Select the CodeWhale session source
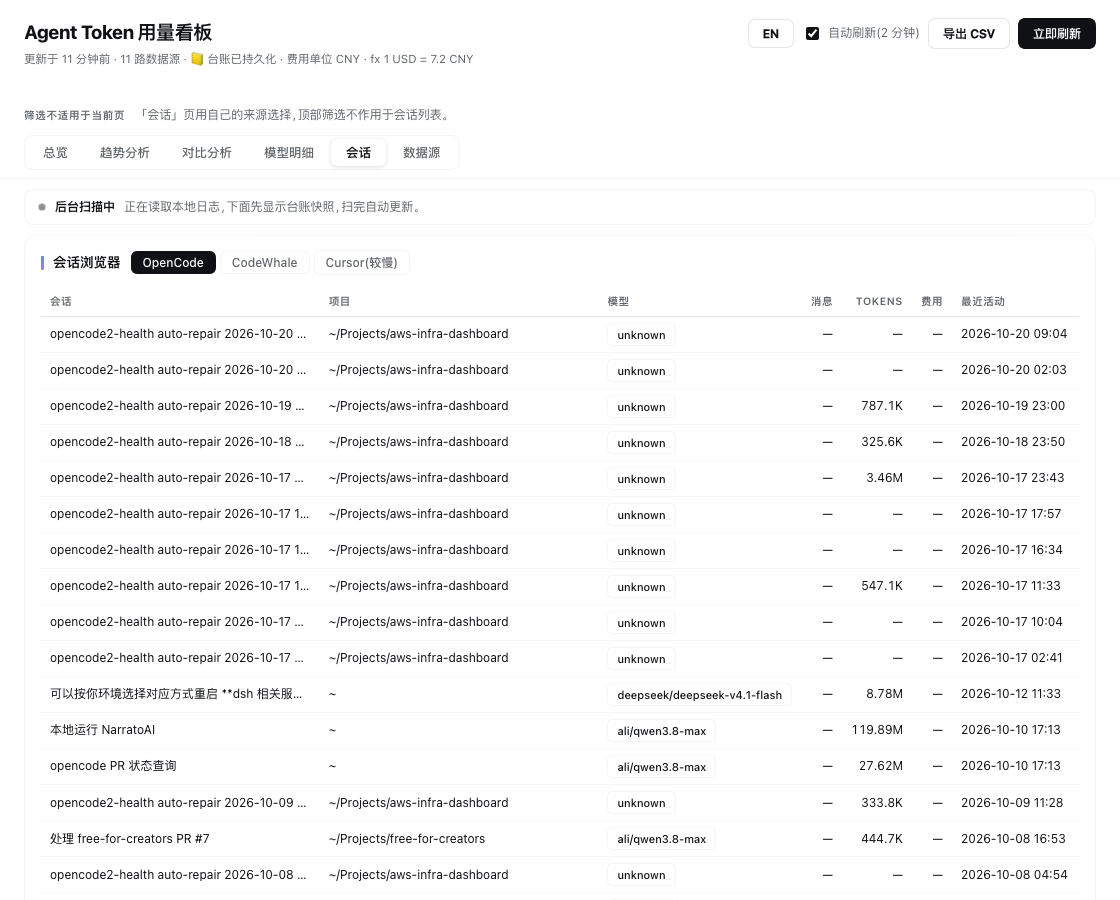1120x900 pixels. (x=264, y=263)
